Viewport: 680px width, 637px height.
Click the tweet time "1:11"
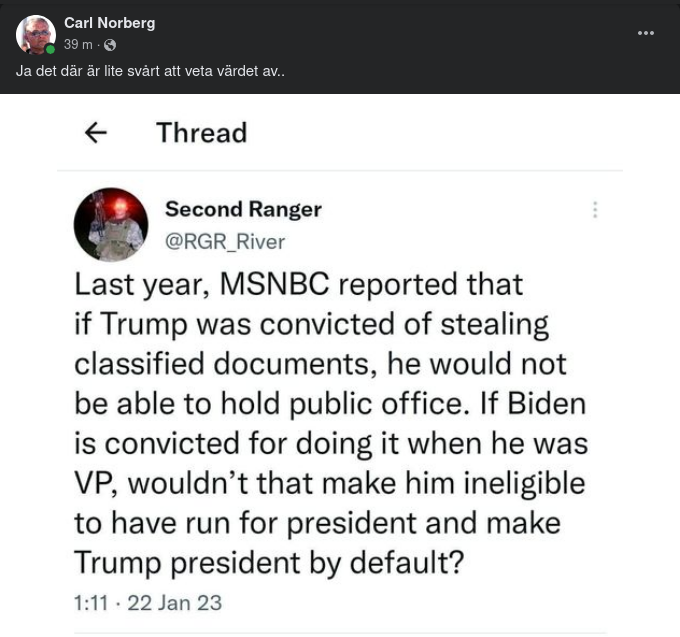click(89, 603)
